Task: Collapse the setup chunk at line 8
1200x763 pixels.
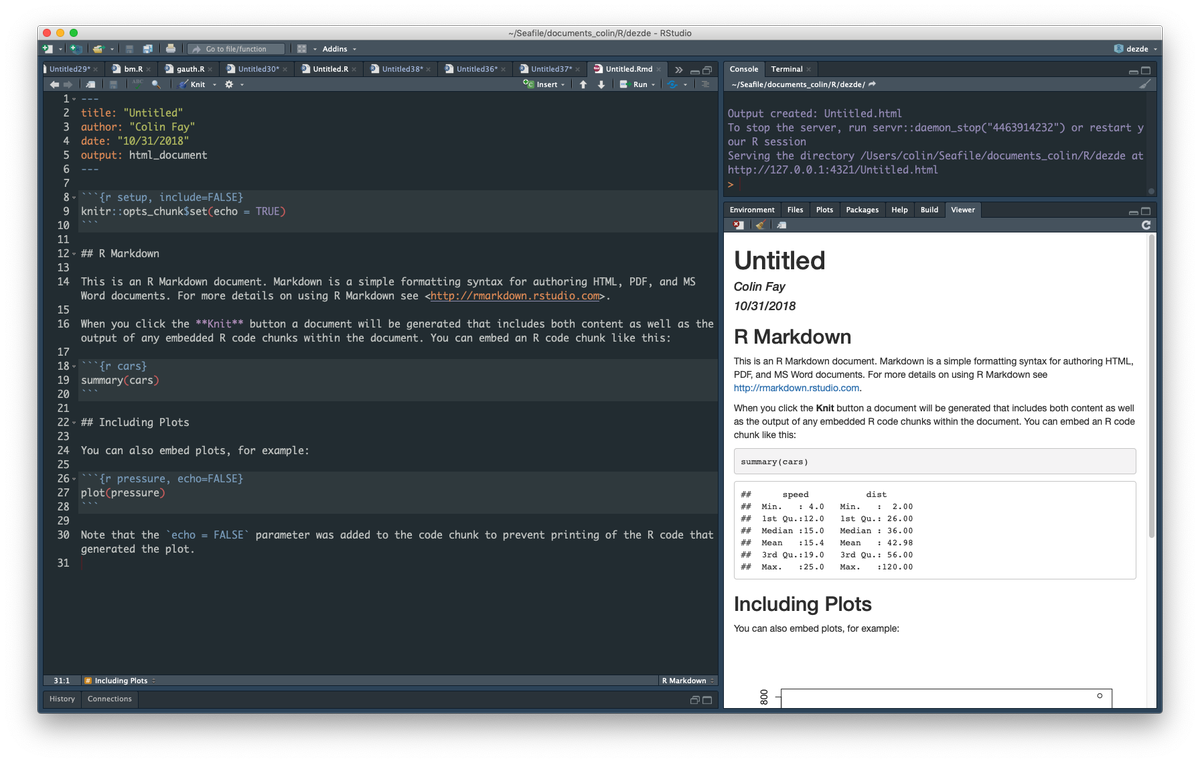Action: click(x=74, y=198)
